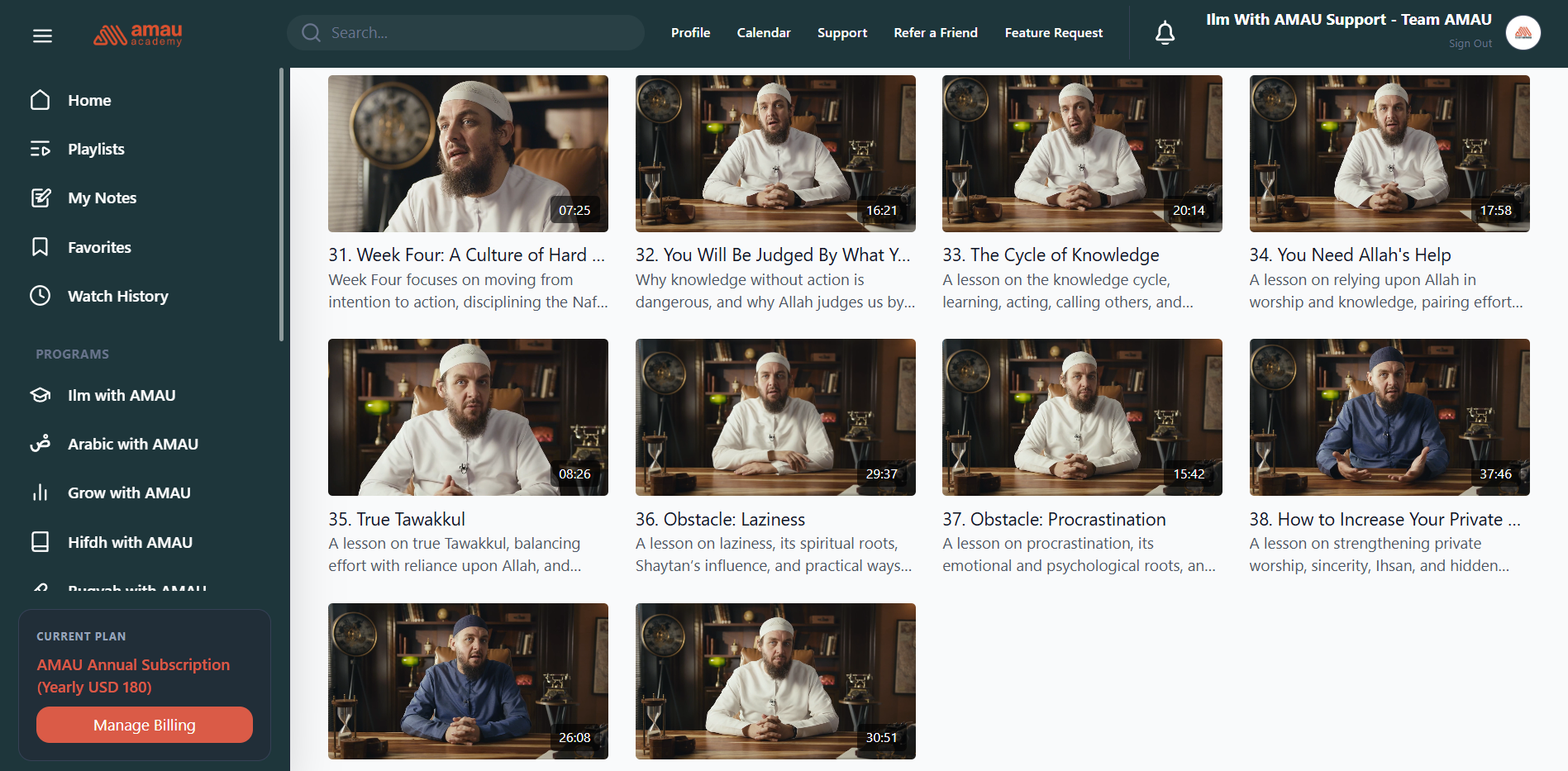
Task: Click the notification bell icon
Action: (x=1165, y=33)
